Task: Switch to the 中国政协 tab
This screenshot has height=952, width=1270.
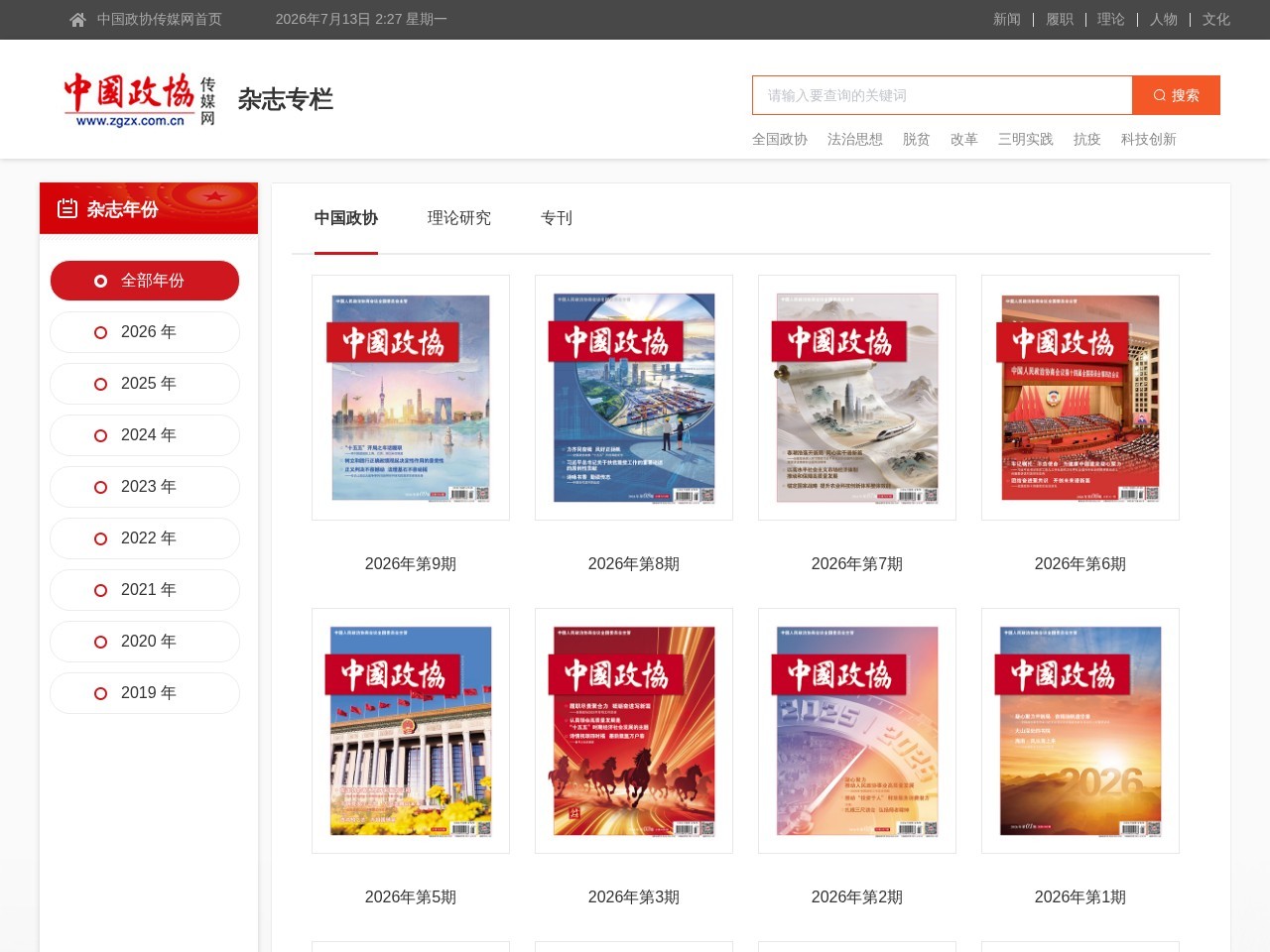Action: 346,218
